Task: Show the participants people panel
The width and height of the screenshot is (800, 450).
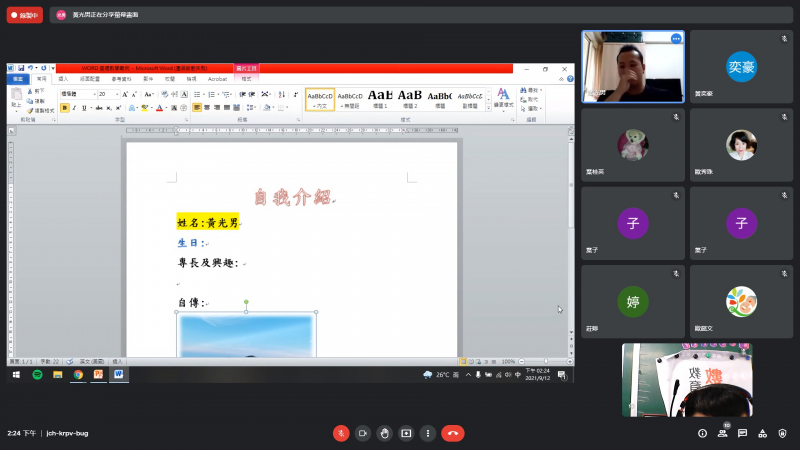Action: coord(722,433)
